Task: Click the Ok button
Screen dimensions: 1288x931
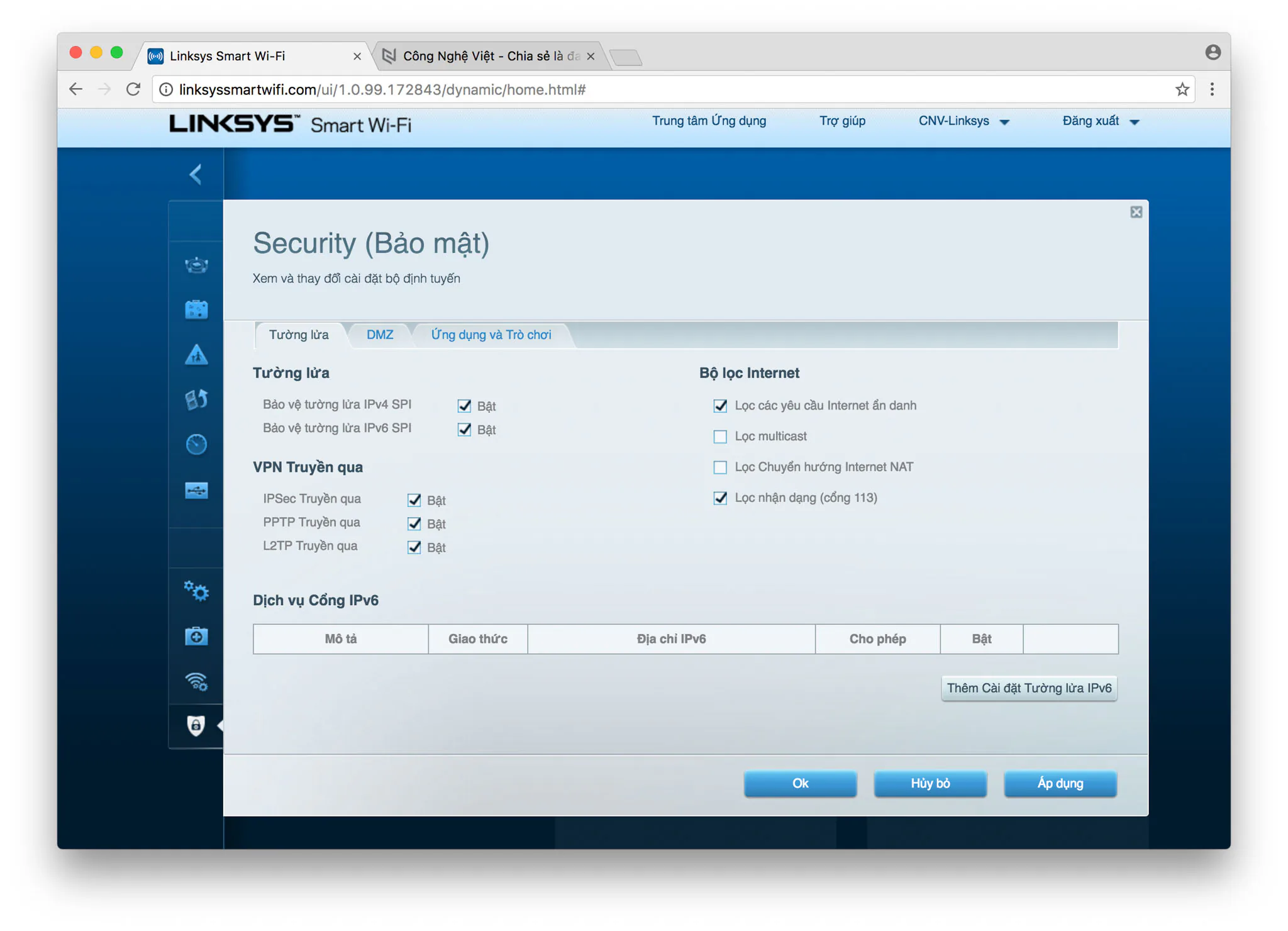Action: click(800, 783)
